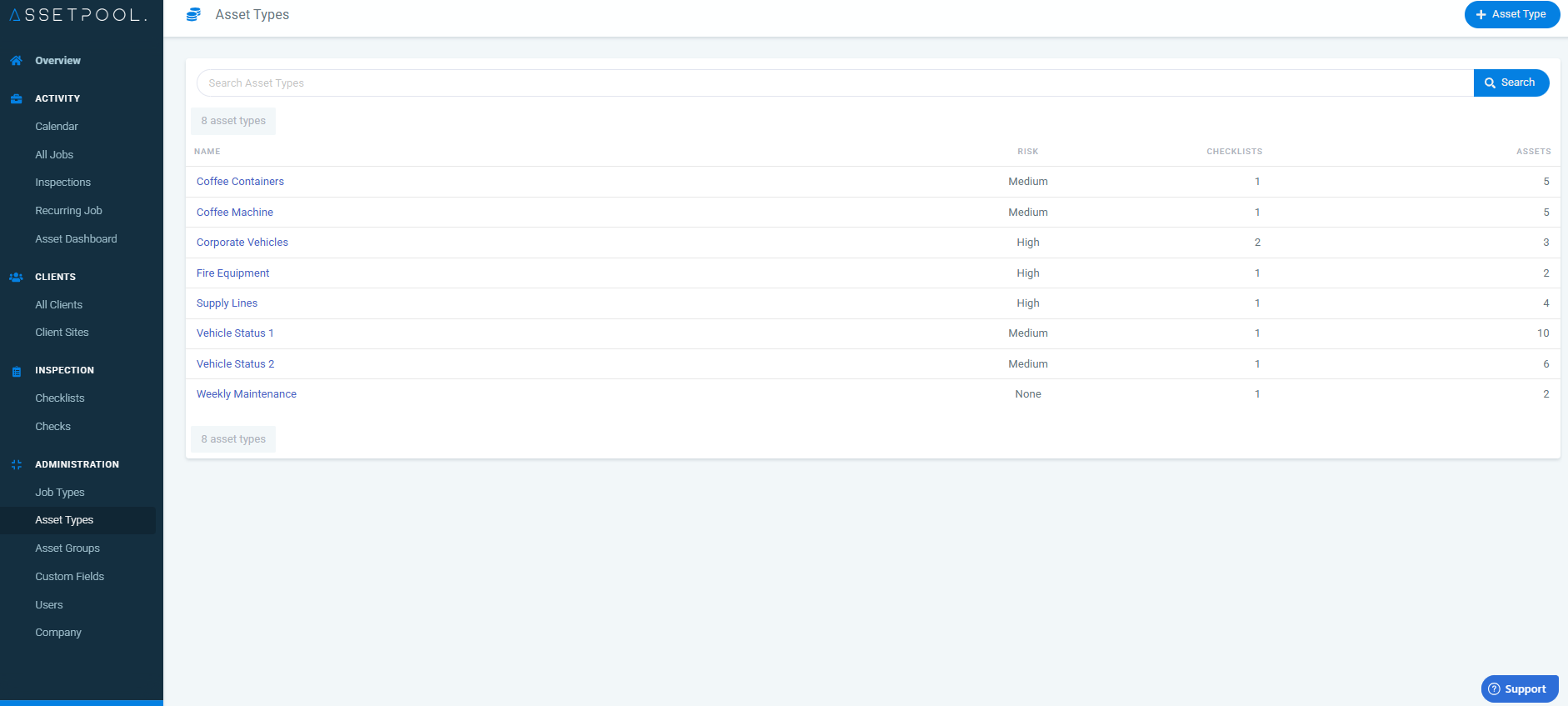This screenshot has height=706, width=1568.
Task: Click the Support help button
Action: (1520, 688)
